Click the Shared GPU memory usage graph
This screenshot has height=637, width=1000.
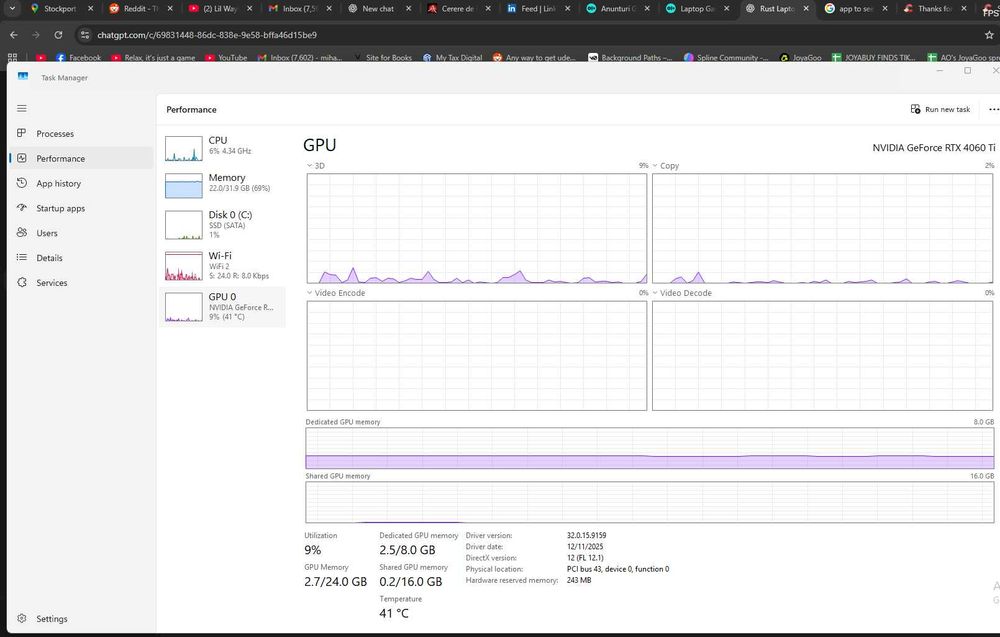[x=649, y=502]
